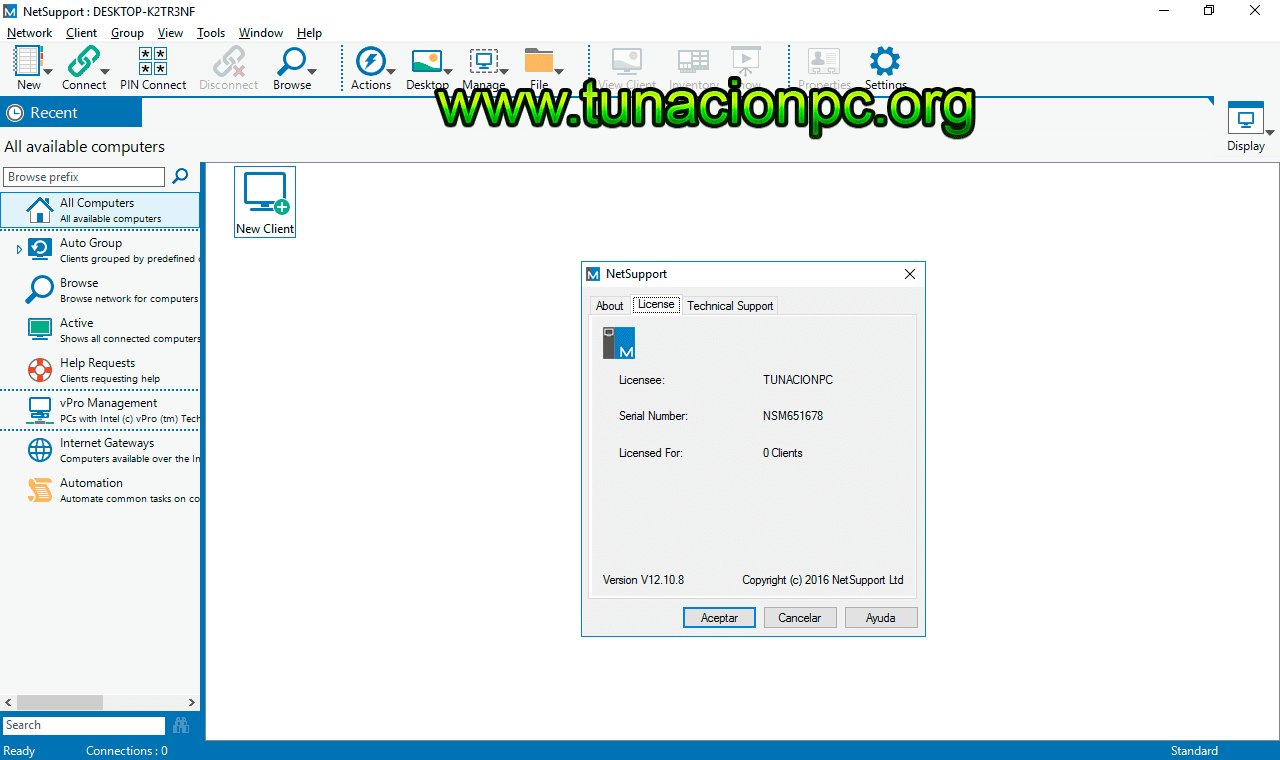This screenshot has height=760, width=1280.
Task: Click the Version V12.10.8 text
Action: 643,580
